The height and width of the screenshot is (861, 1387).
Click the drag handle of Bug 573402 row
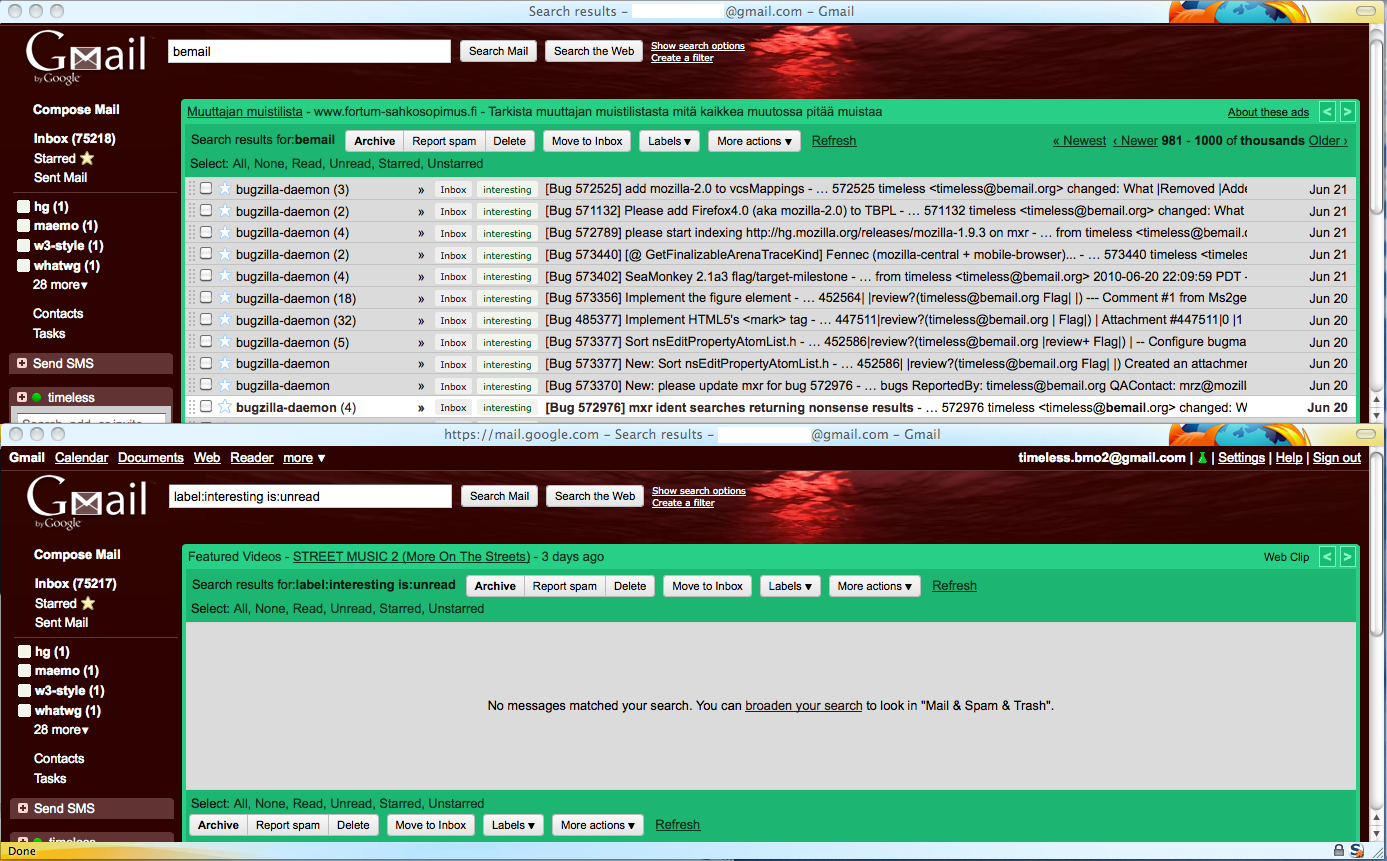point(191,276)
